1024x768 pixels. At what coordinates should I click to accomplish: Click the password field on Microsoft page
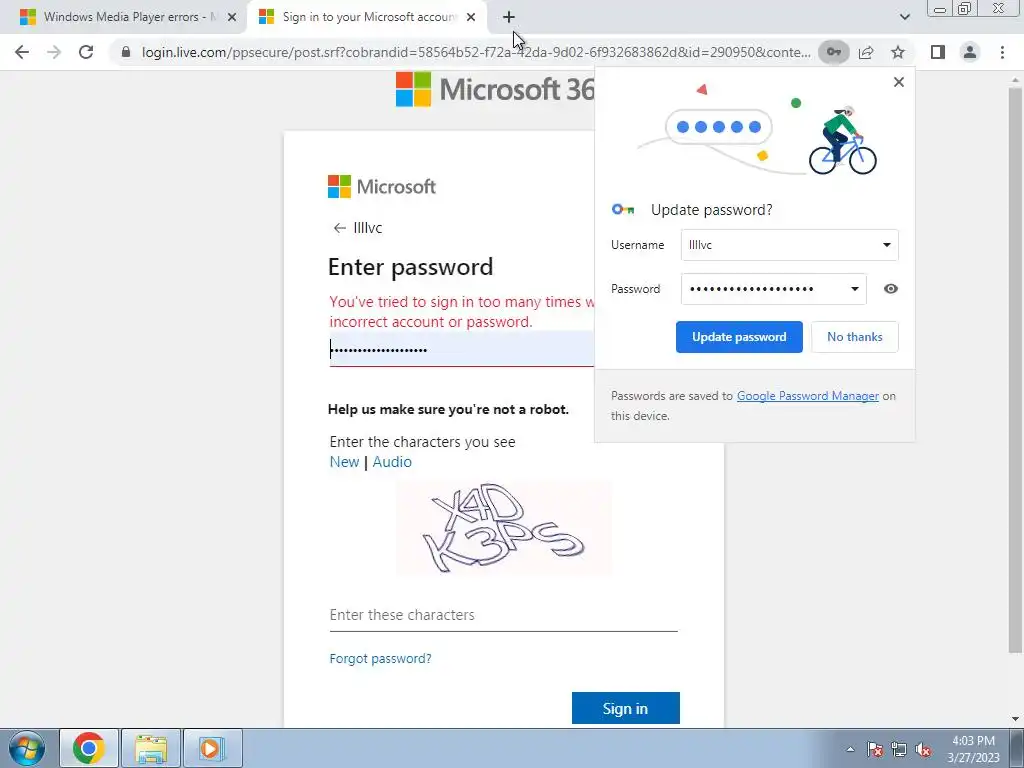coord(461,349)
